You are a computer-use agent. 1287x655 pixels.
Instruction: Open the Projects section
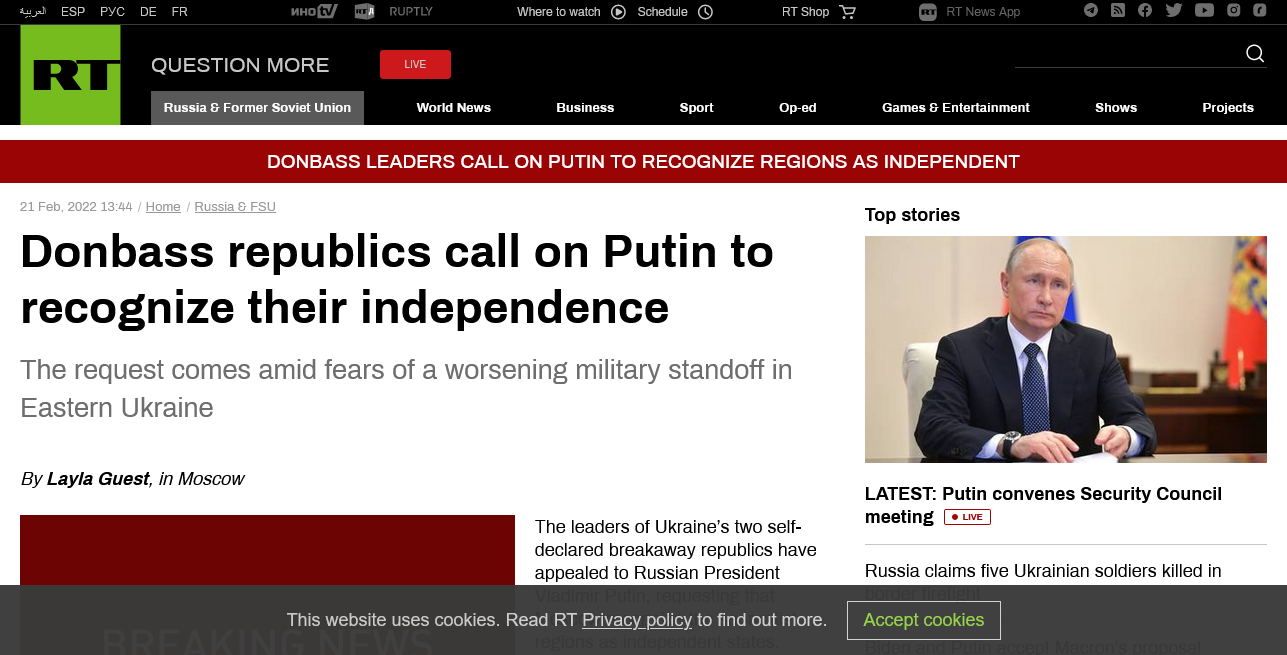tap(1228, 108)
